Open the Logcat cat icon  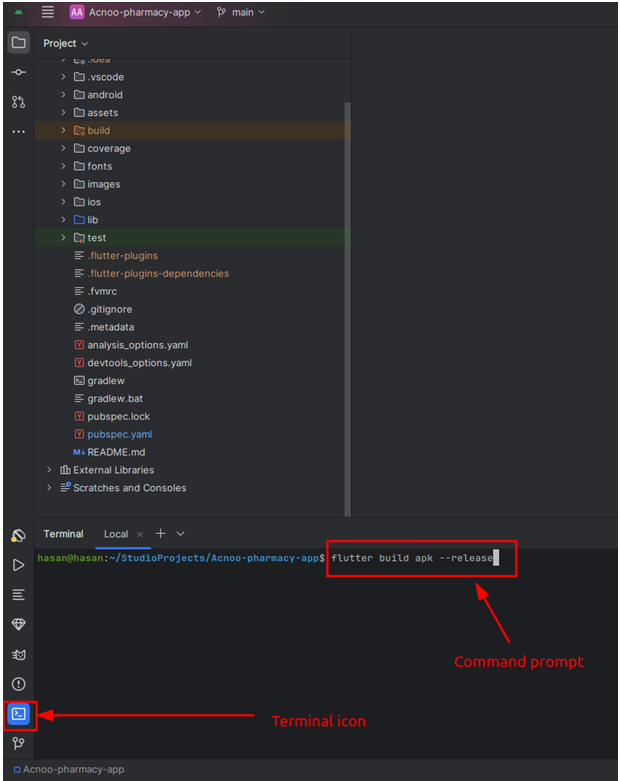pyautogui.click(x=18, y=654)
